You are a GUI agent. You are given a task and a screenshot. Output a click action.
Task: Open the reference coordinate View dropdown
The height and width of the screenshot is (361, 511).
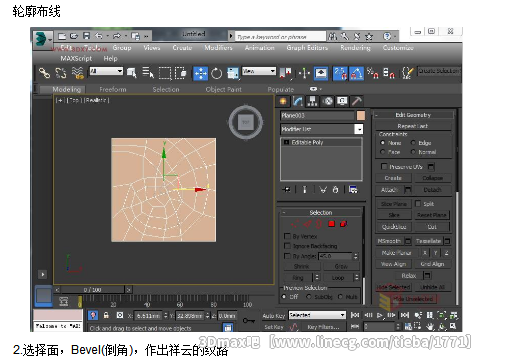click(259, 71)
